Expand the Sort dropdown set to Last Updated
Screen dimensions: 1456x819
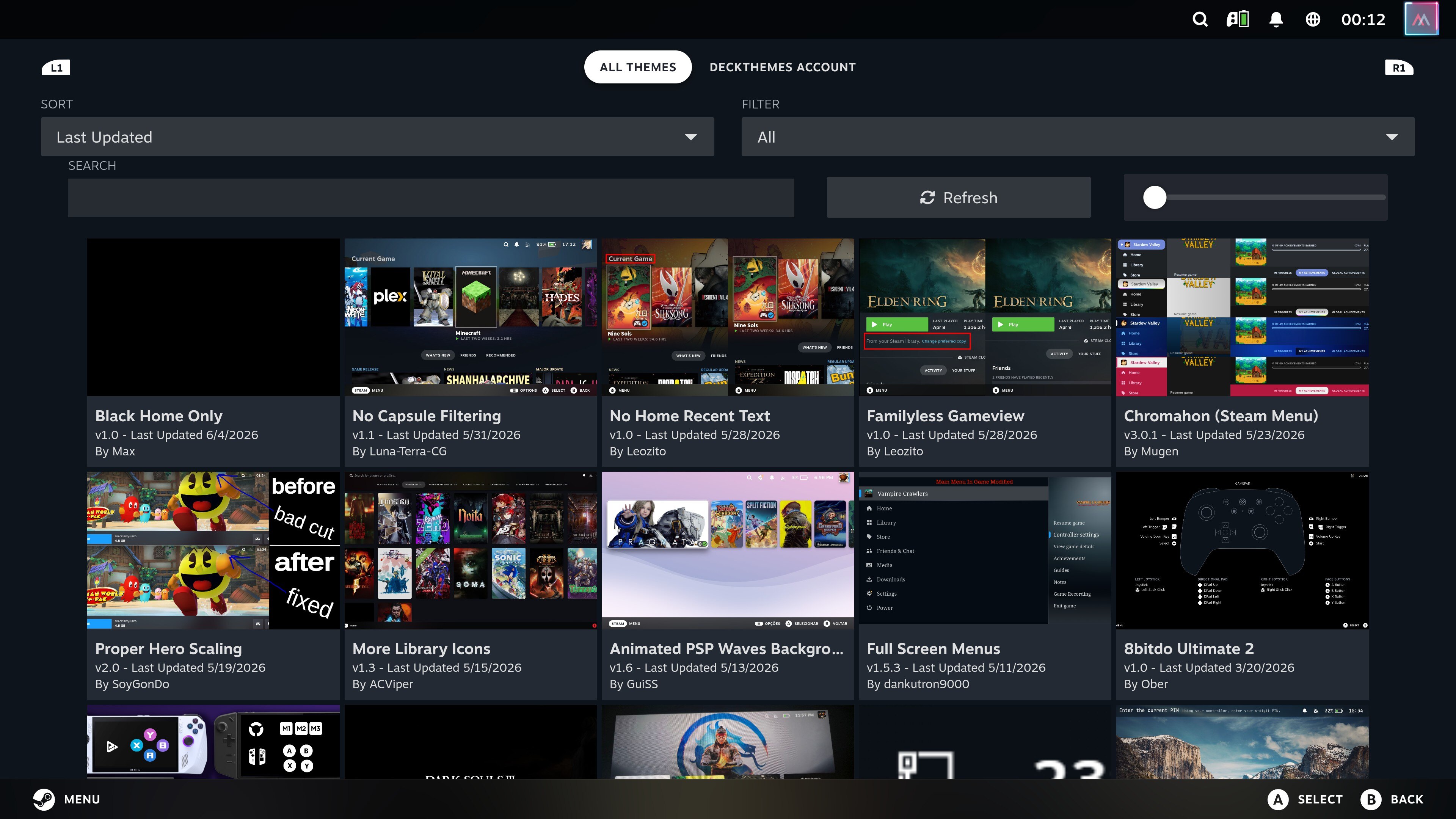(x=377, y=137)
